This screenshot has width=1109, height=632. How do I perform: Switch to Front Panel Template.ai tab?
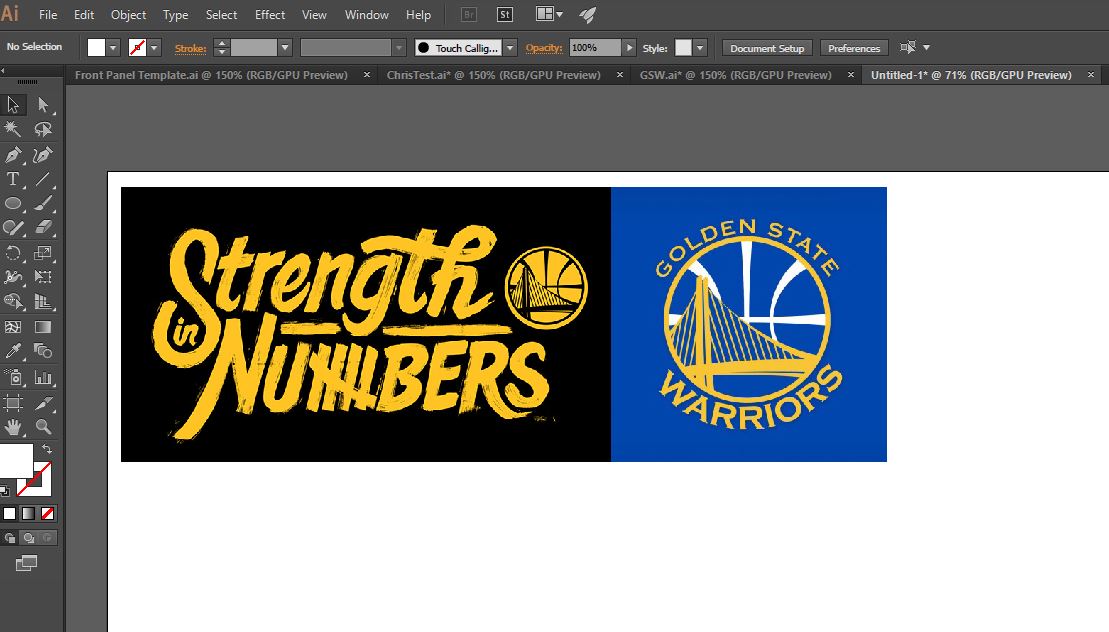(x=211, y=75)
